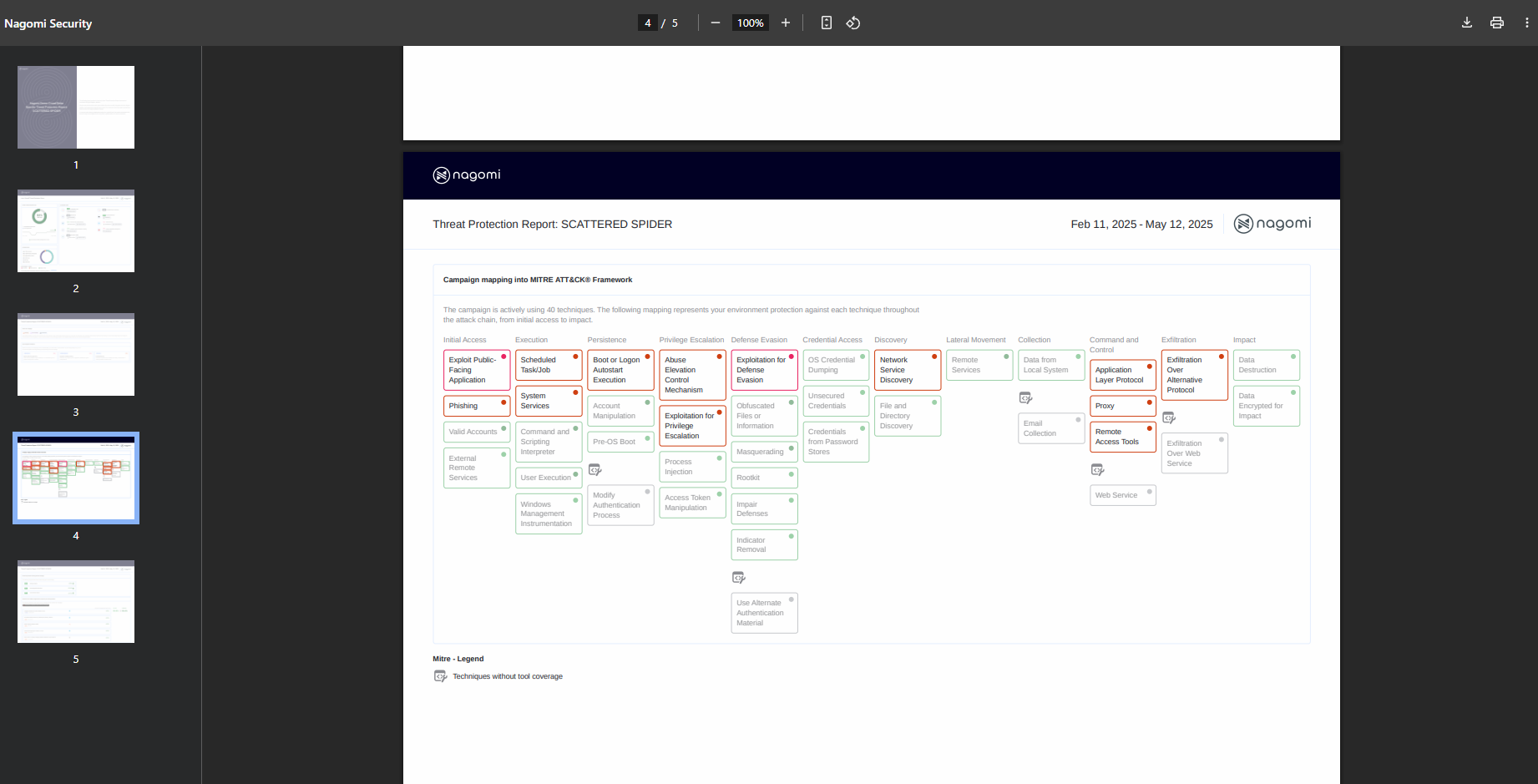Open the PDF viewer more-actions menu
1538x784 pixels.
pos(1527,23)
